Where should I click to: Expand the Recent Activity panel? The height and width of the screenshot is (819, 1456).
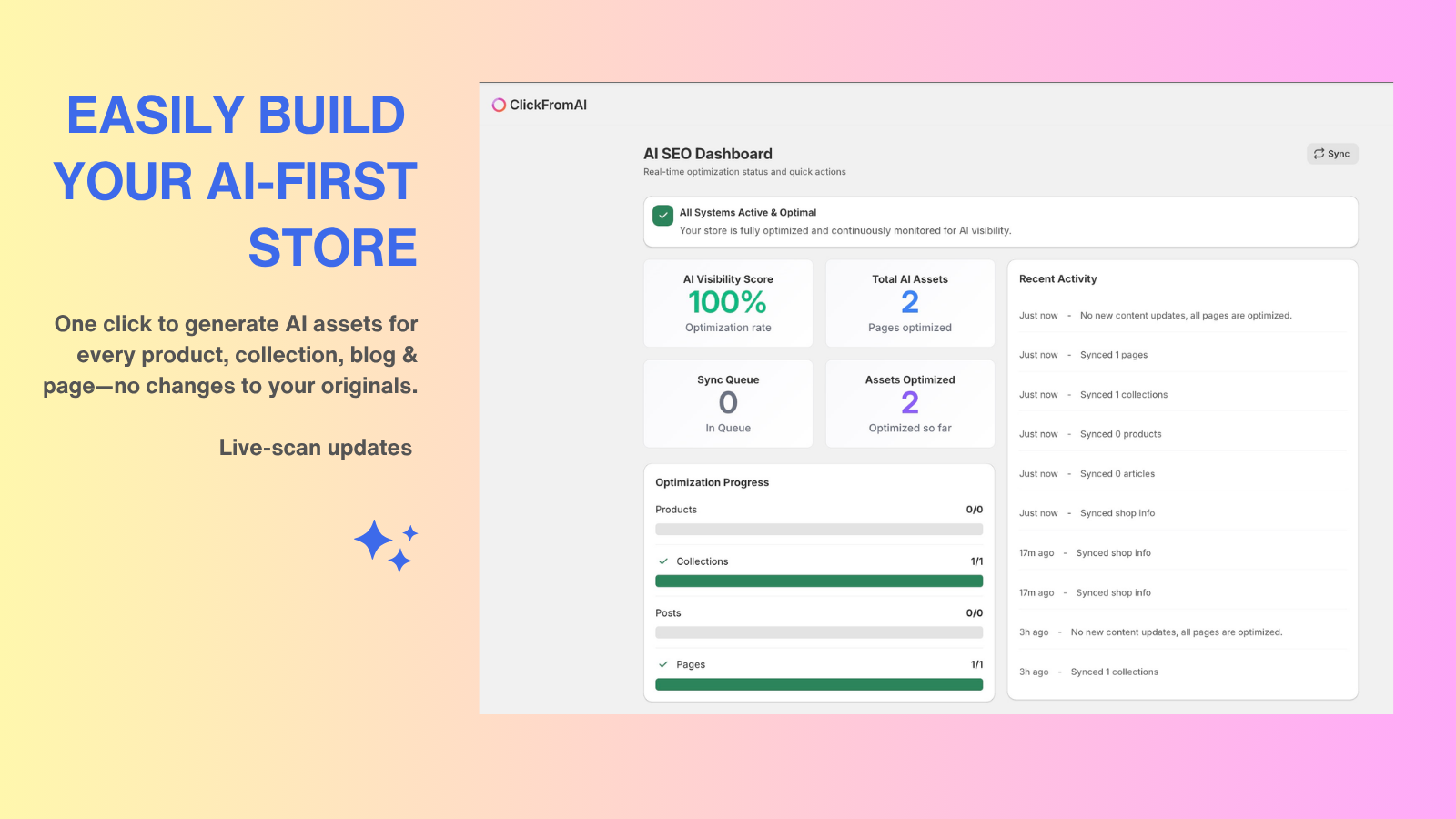[1057, 278]
